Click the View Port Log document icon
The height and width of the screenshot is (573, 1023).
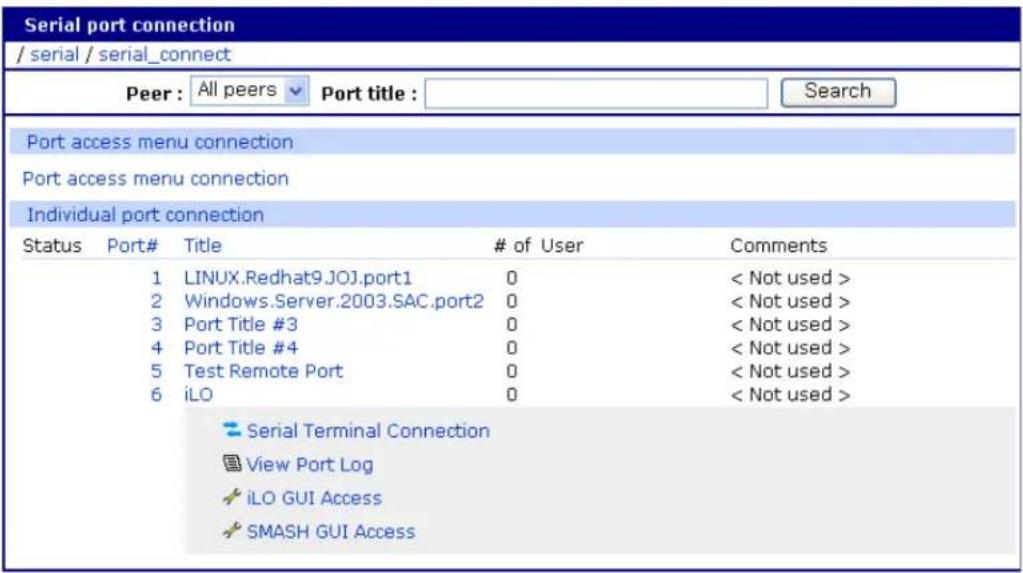click(x=232, y=463)
